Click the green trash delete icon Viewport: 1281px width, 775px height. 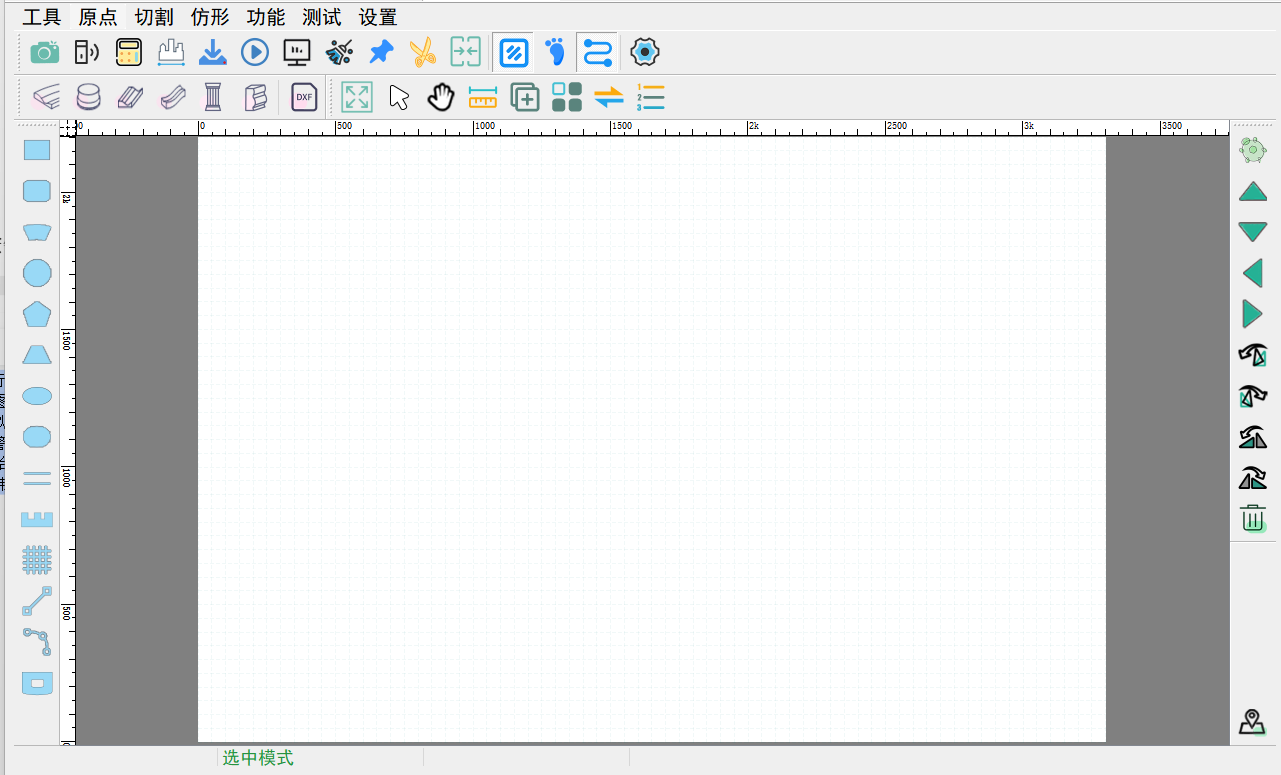(1253, 518)
